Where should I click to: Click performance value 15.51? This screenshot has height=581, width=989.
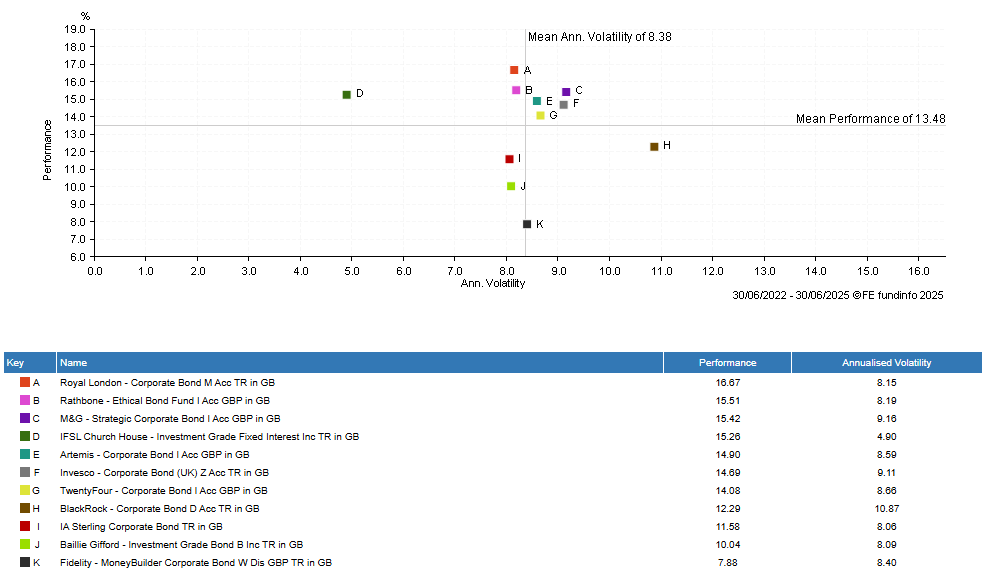[727, 401]
